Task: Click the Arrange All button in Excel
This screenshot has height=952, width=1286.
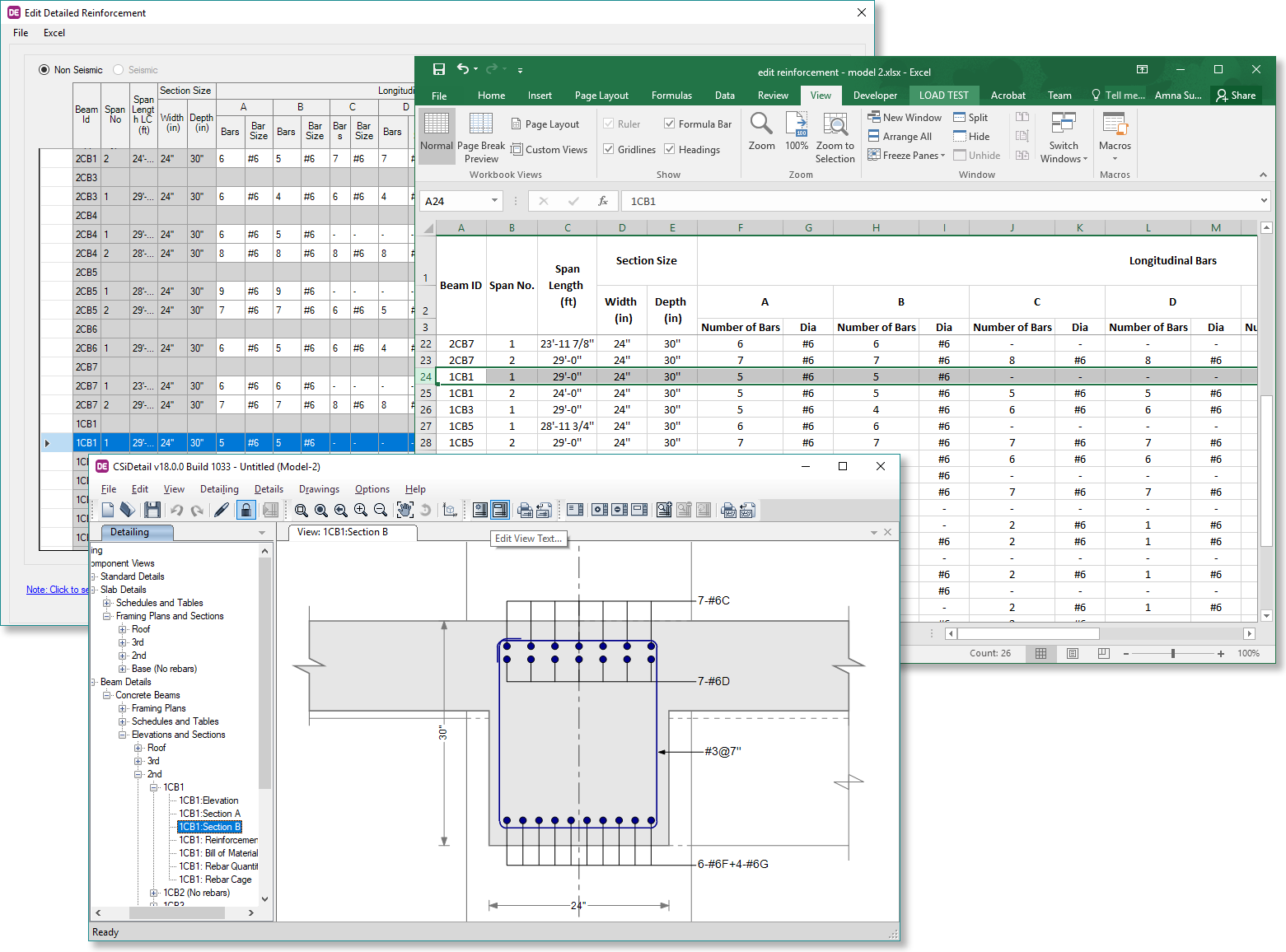Action: [x=900, y=137]
